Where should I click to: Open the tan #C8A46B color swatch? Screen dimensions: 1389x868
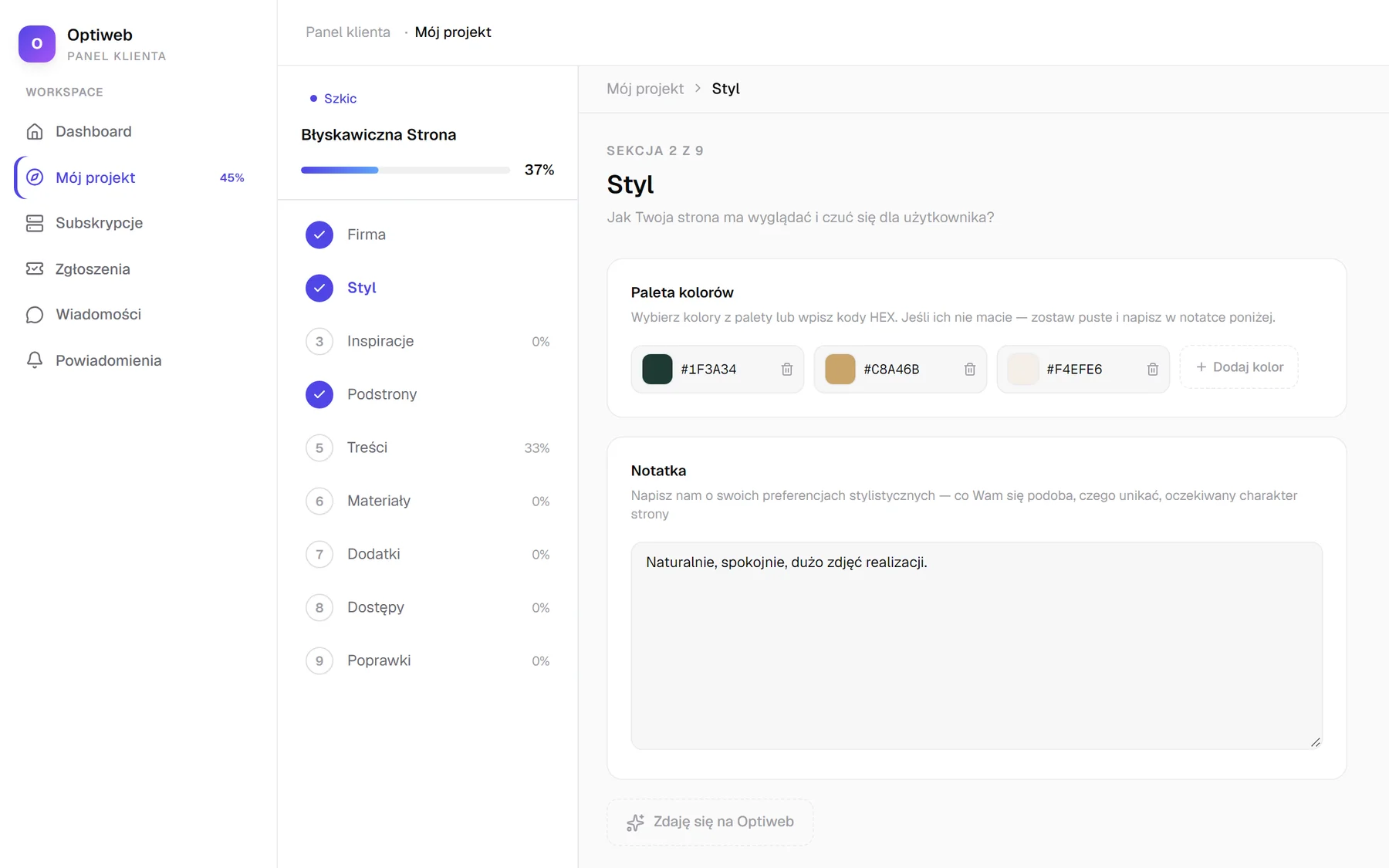click(840, 370)
